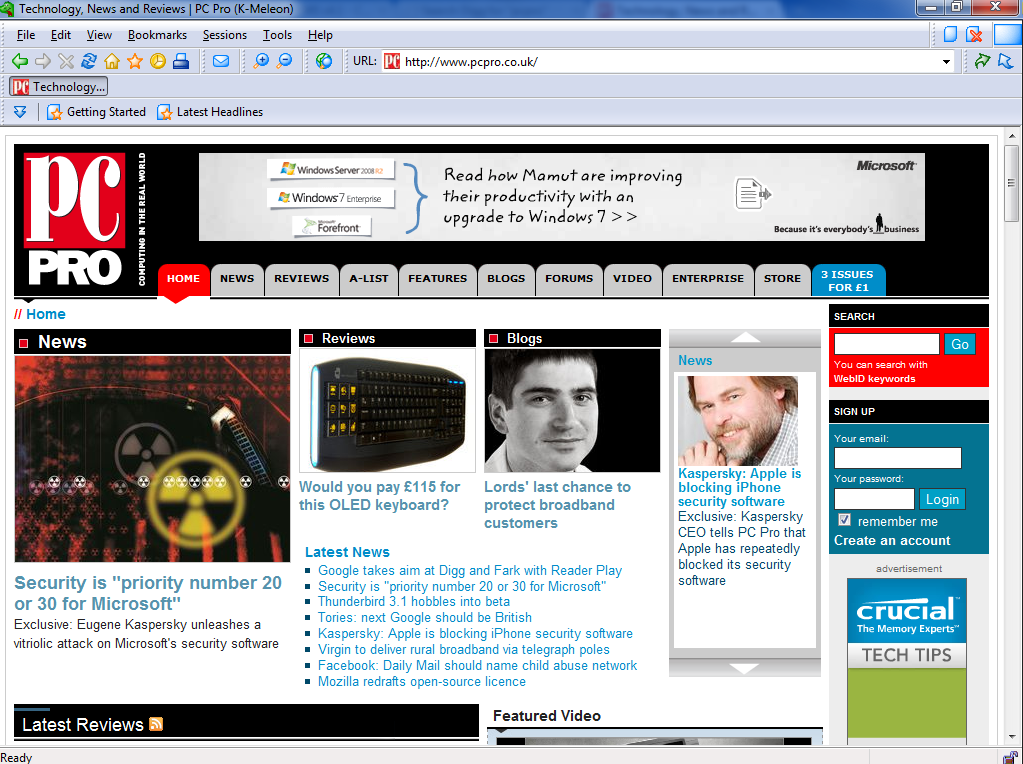Open the ENTERPRISE navigation tab
The height and width of the screenshot is (764, 1023).
click(708, 279)
